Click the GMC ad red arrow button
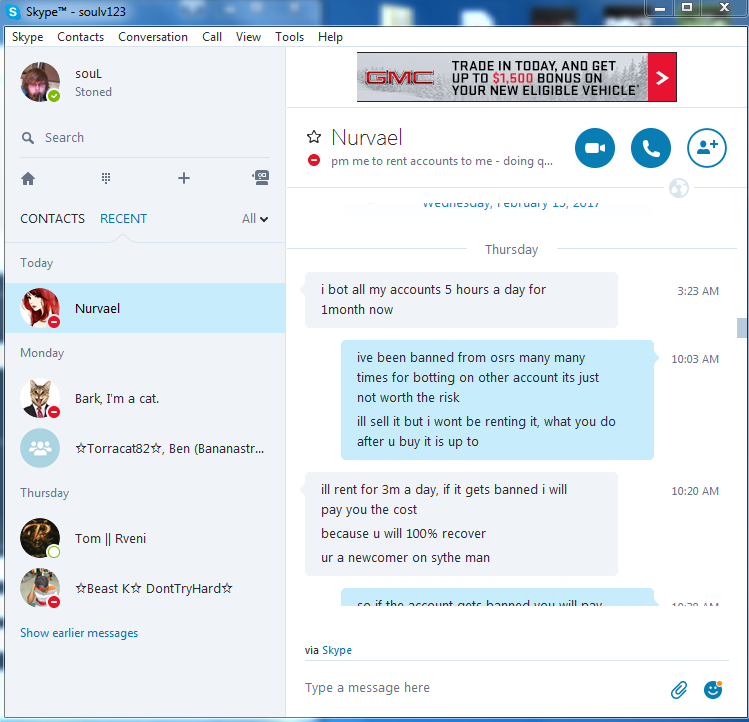Viewport: 749px width, 722px height. (662, 77)
